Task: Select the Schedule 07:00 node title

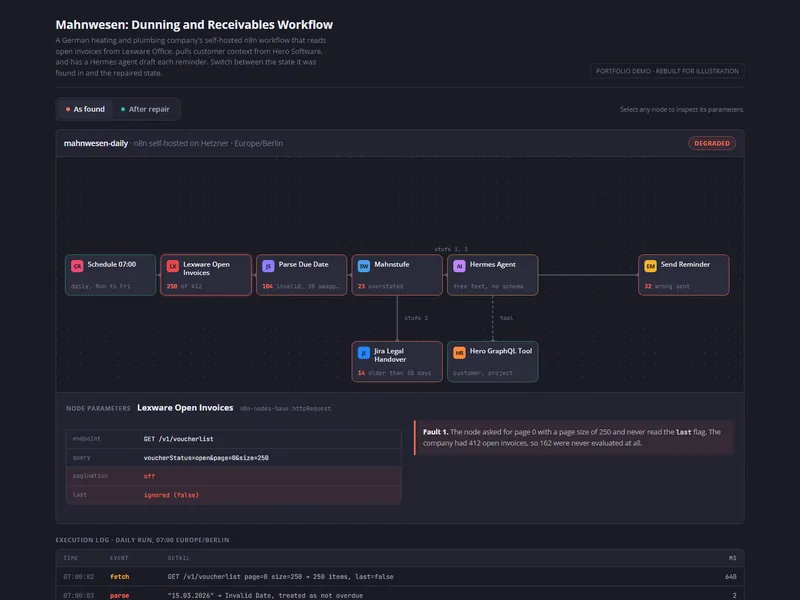Action: (x=112, y=264)
